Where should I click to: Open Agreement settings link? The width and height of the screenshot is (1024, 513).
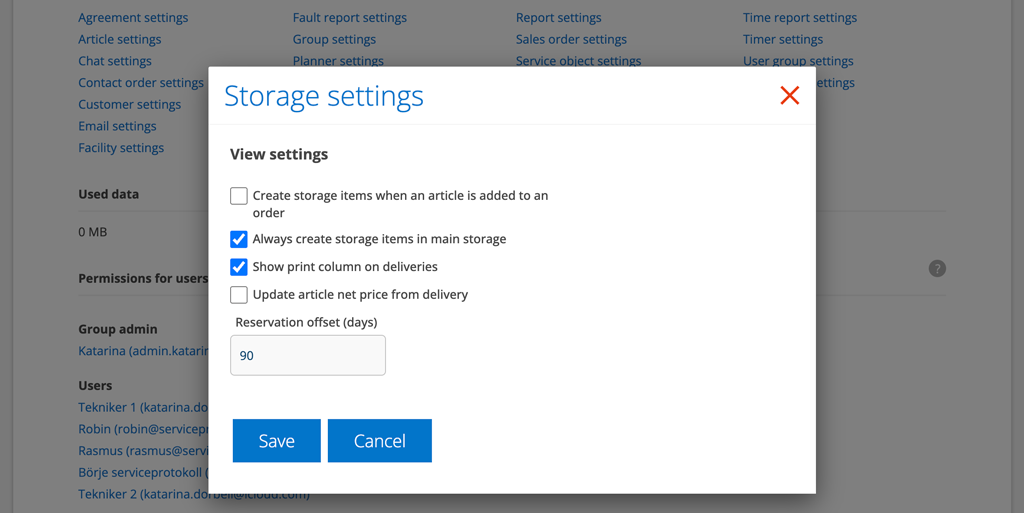coord(133,18)
